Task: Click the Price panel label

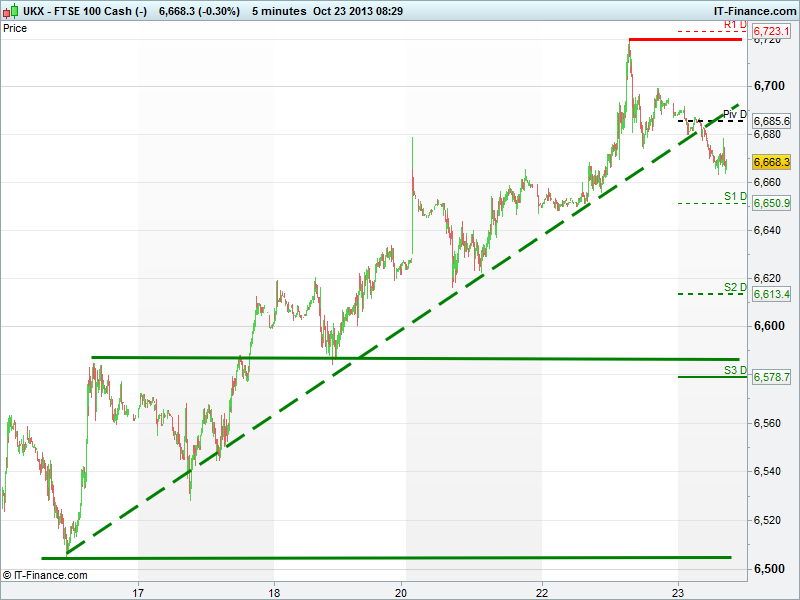Action: coord(15,28)
